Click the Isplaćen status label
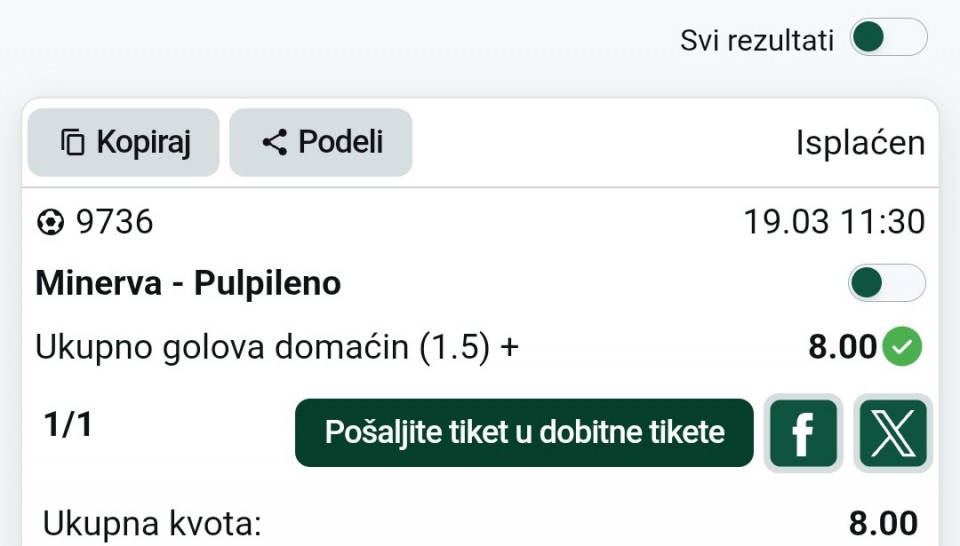Image resolution: width=960 pixels, height=546 pixels. 860,143
